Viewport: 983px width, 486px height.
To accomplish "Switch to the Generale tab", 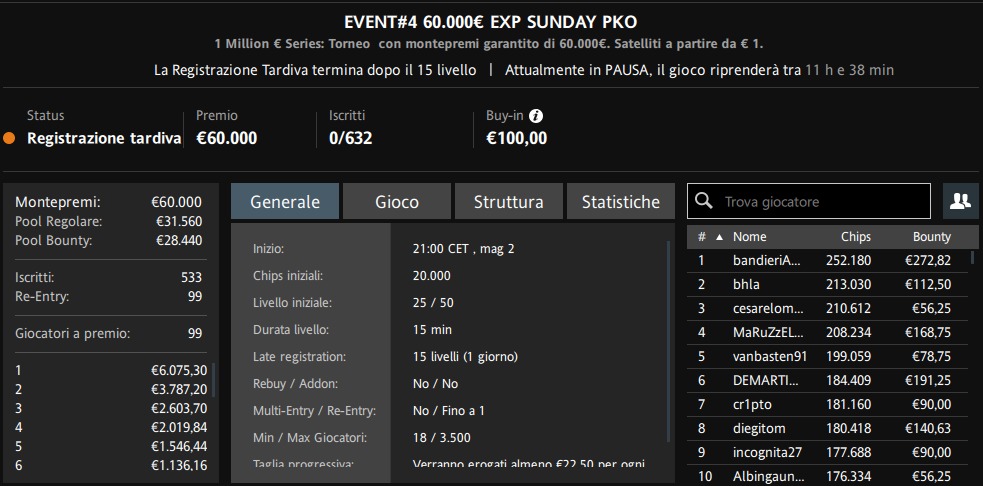I will [285, 201].
